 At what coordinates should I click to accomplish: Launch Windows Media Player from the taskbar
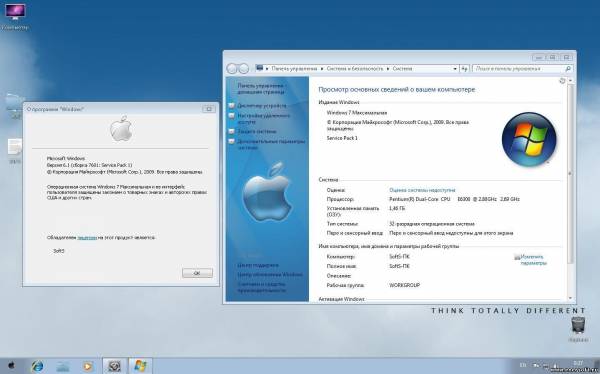pyautogui.click(x=87, y=366)
